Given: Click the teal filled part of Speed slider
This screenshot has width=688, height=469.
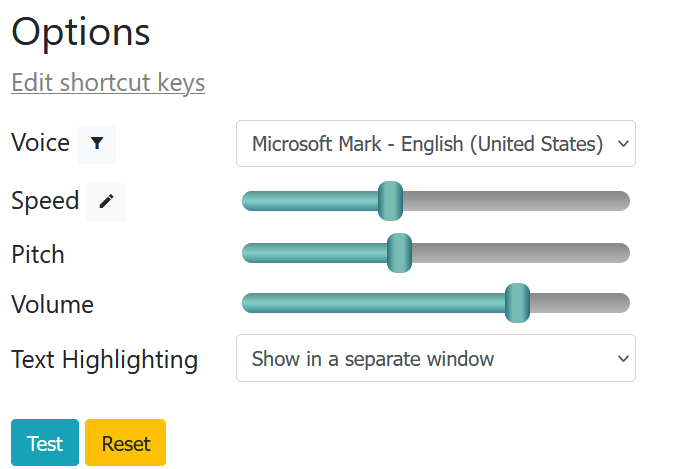Looking at the screenshot, I should (x=310, y=201).
